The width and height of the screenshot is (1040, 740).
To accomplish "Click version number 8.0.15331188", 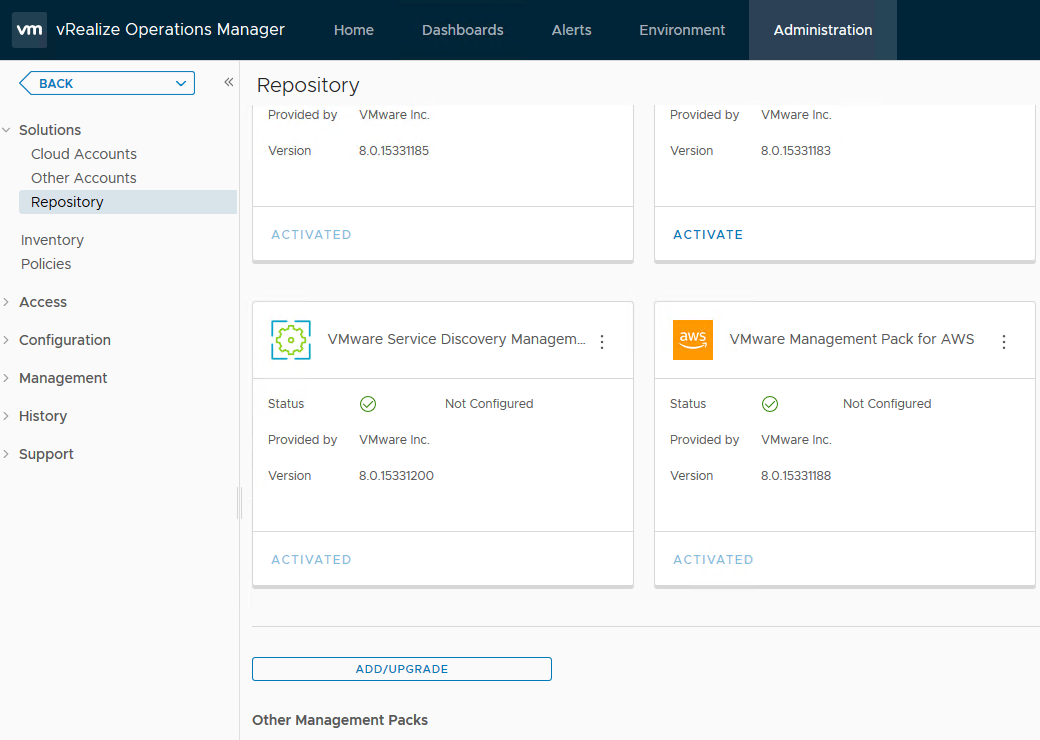I will (796, 476).
